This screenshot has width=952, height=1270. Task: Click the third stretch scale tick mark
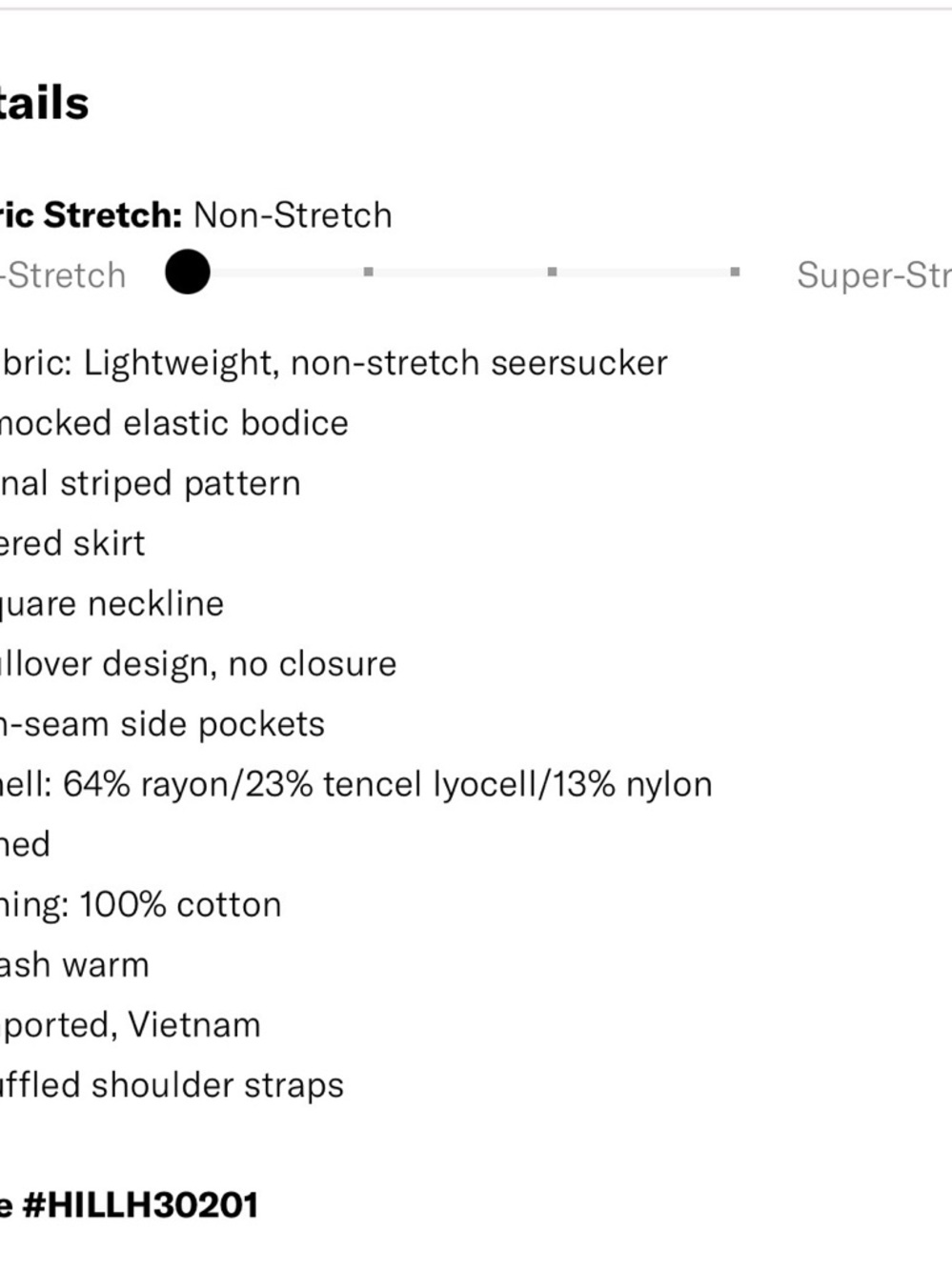(x=552, y=272)
